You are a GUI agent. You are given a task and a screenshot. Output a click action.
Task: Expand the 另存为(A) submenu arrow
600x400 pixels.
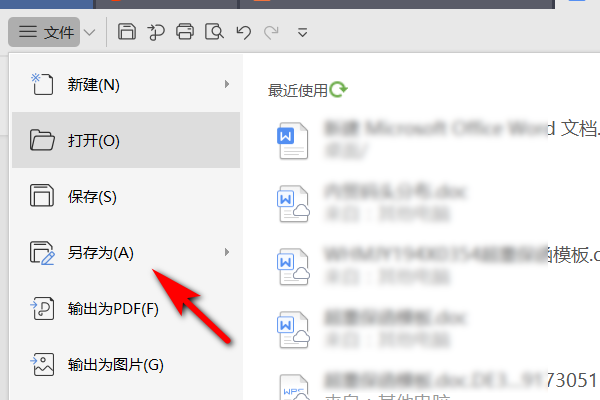227,252
